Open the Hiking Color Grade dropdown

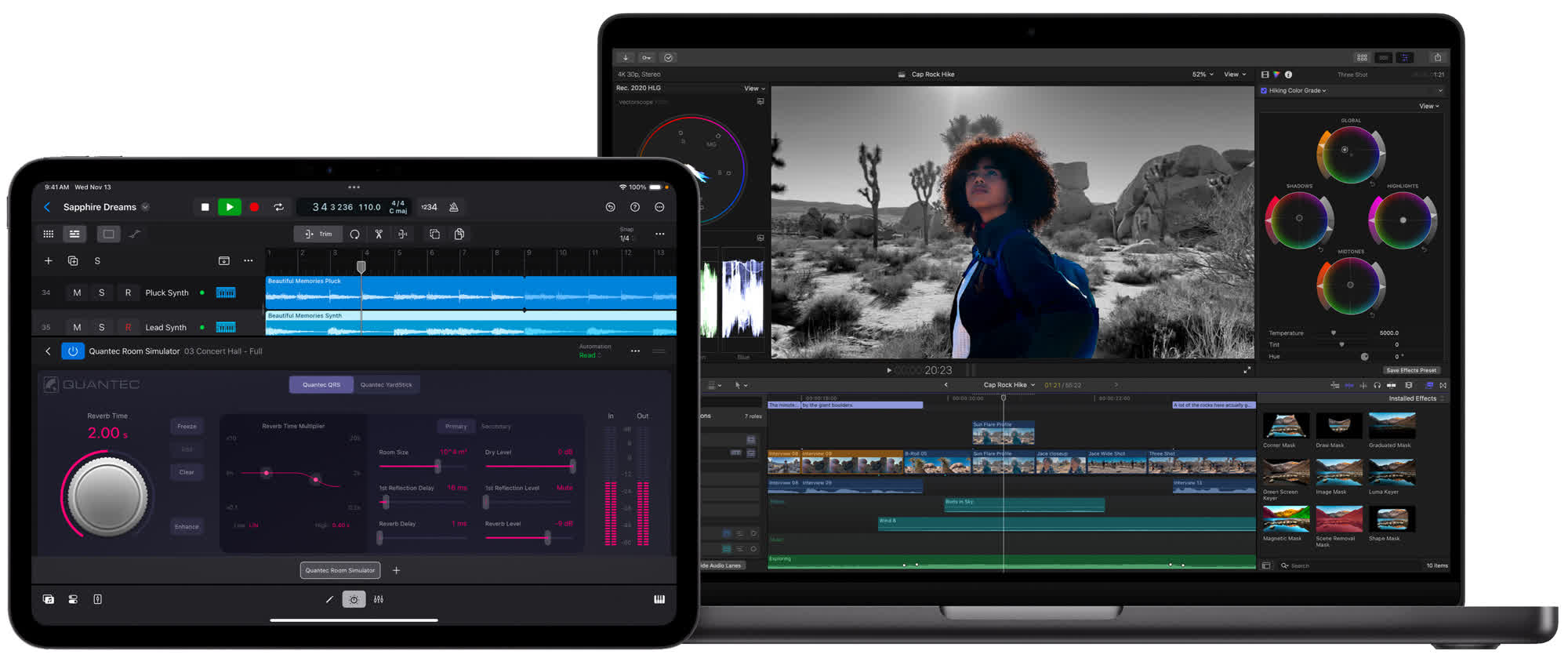1298,91
